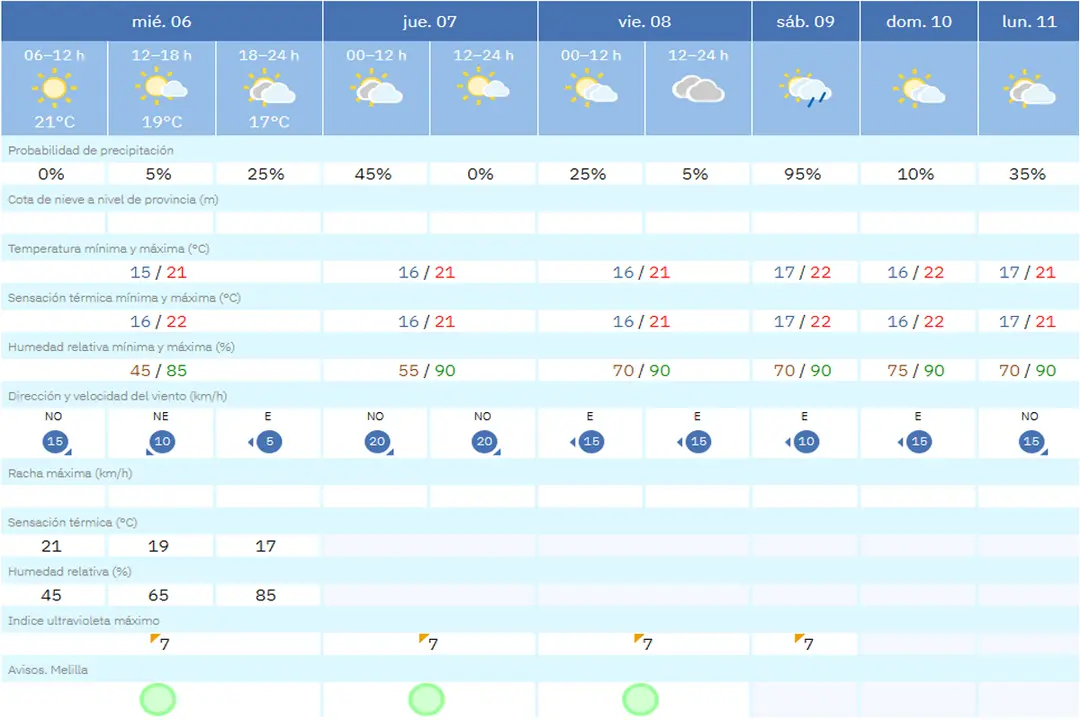Click the weather icon for jue. 07 00–12 h
The width and height of the screenshot is (1080, 720).
(377, 88)
